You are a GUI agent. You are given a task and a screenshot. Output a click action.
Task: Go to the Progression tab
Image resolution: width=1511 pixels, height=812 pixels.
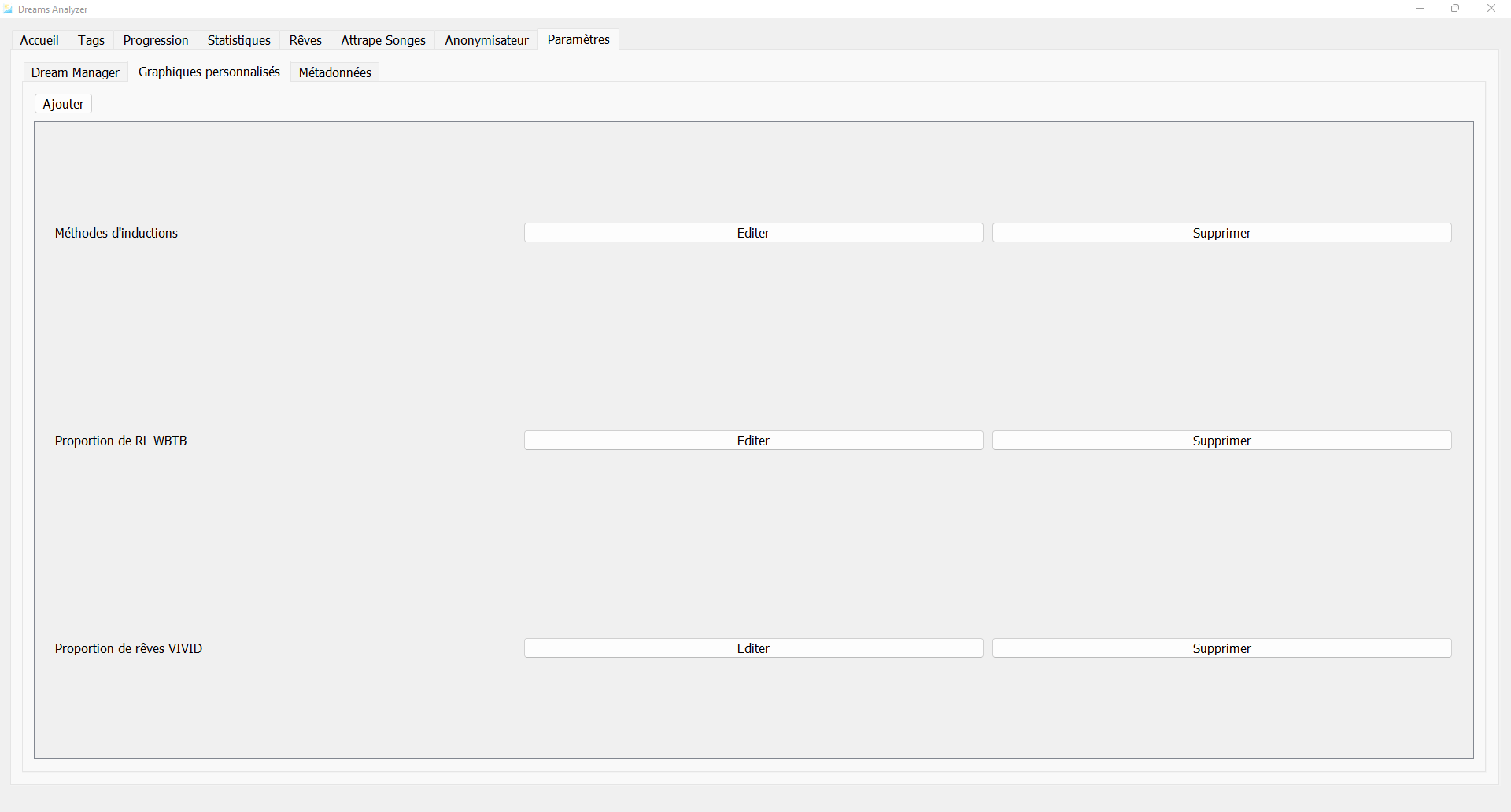(x=156, y=40)
